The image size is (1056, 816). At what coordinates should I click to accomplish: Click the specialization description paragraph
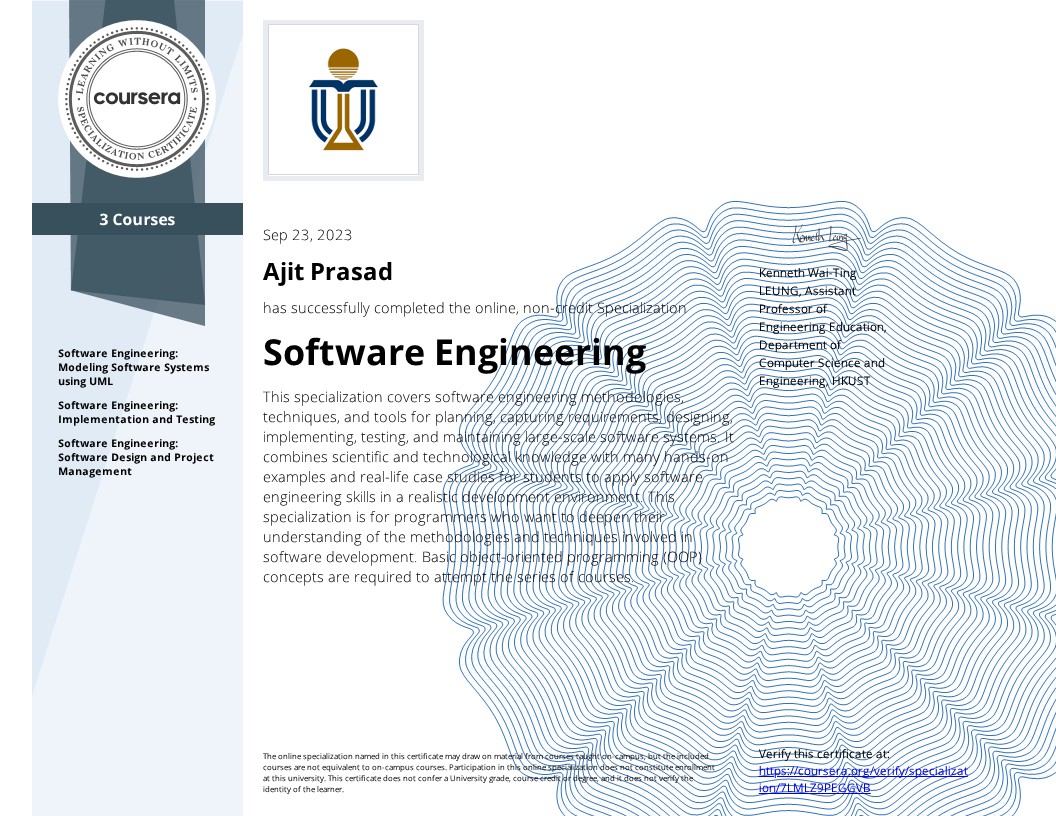pos(498,487)
